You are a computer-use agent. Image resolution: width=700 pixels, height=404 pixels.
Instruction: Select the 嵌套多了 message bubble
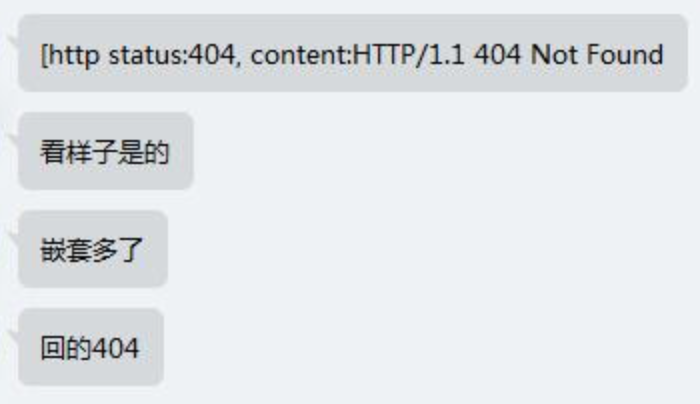point(93,249)
